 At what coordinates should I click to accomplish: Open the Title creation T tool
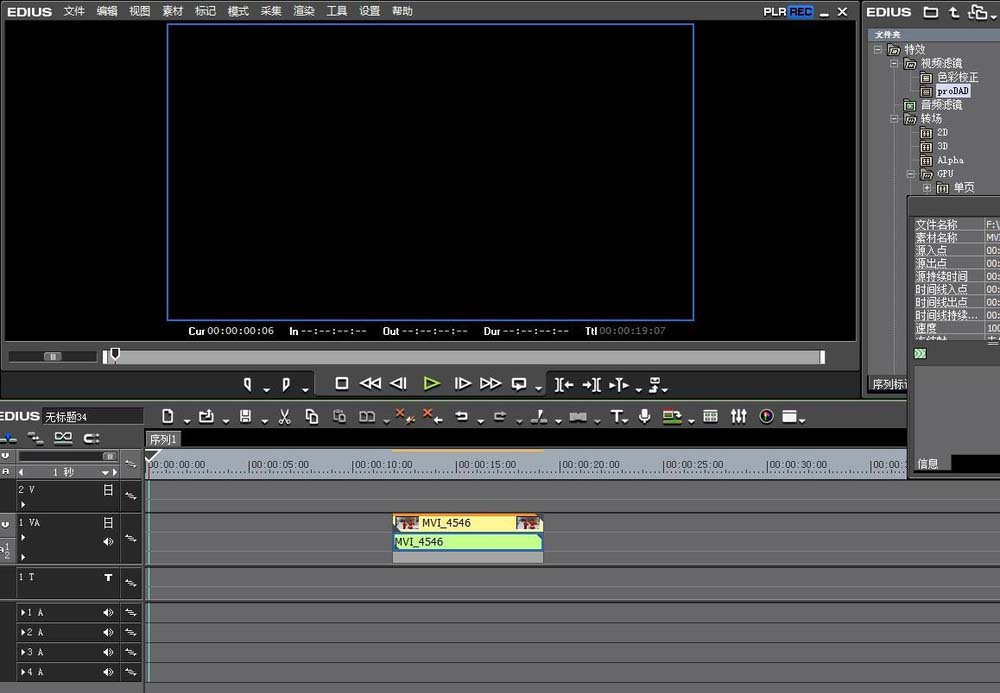[617, 416]
